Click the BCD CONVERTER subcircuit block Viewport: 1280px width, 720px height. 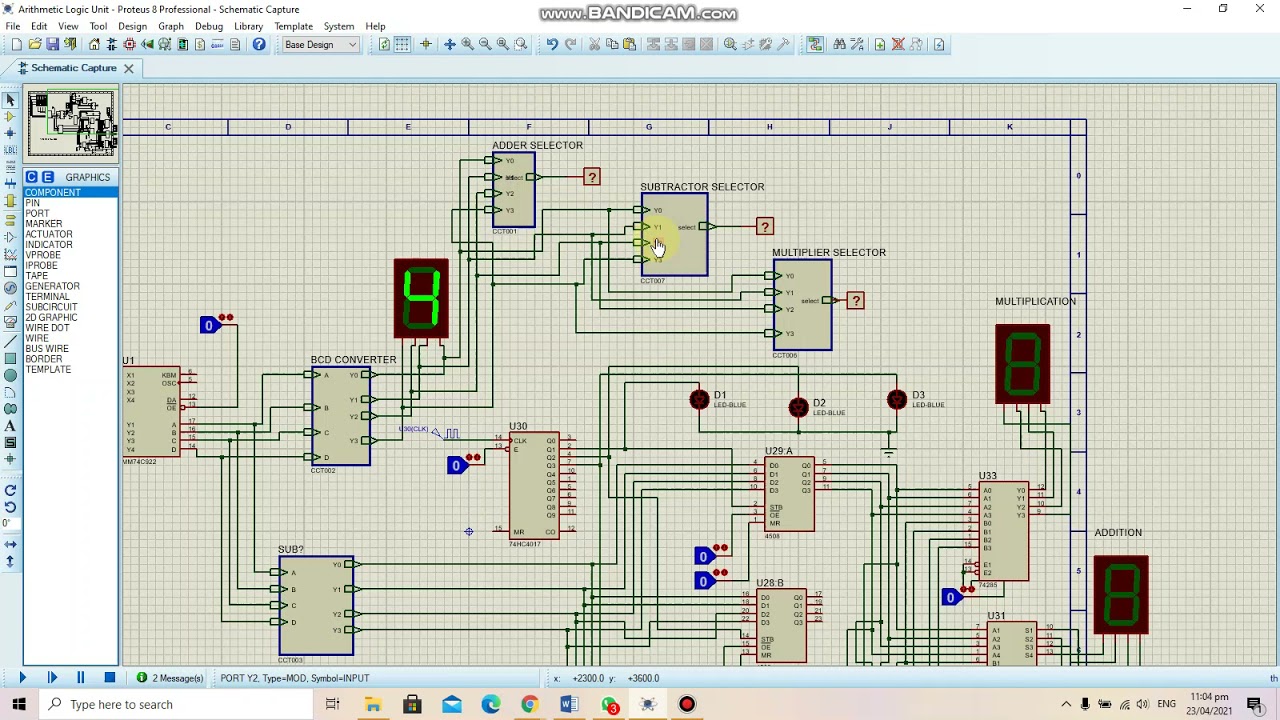340,416
